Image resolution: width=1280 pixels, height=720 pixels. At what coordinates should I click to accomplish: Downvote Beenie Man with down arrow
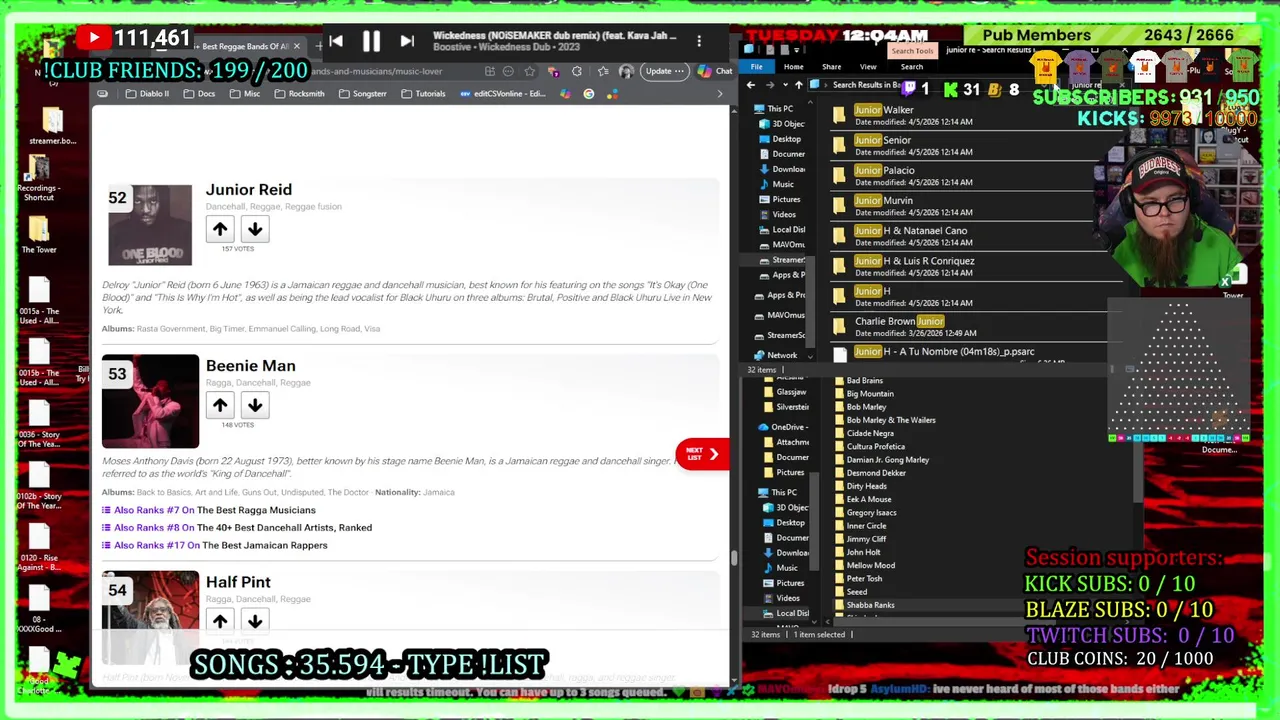(255, 405)
